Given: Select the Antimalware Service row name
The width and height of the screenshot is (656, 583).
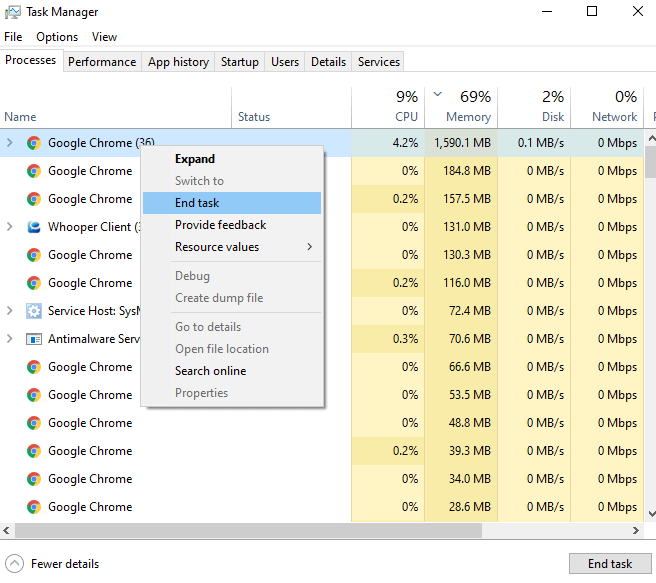Looking at the screenshot, I should 94,339.
